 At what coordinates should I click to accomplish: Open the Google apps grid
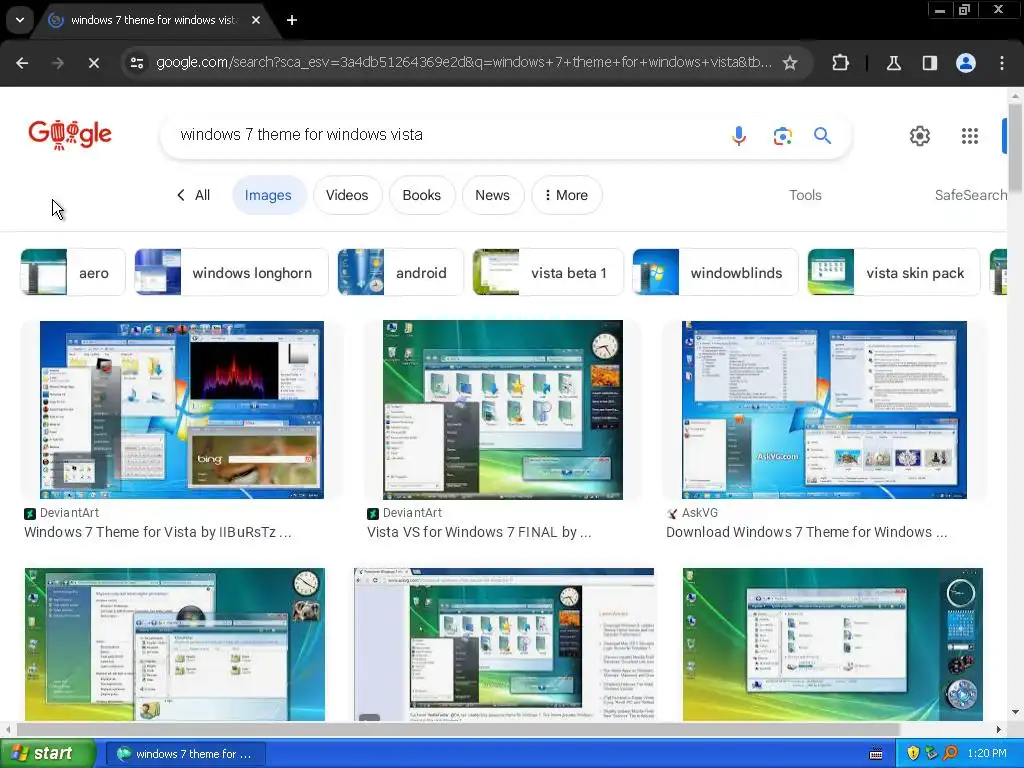970,136
